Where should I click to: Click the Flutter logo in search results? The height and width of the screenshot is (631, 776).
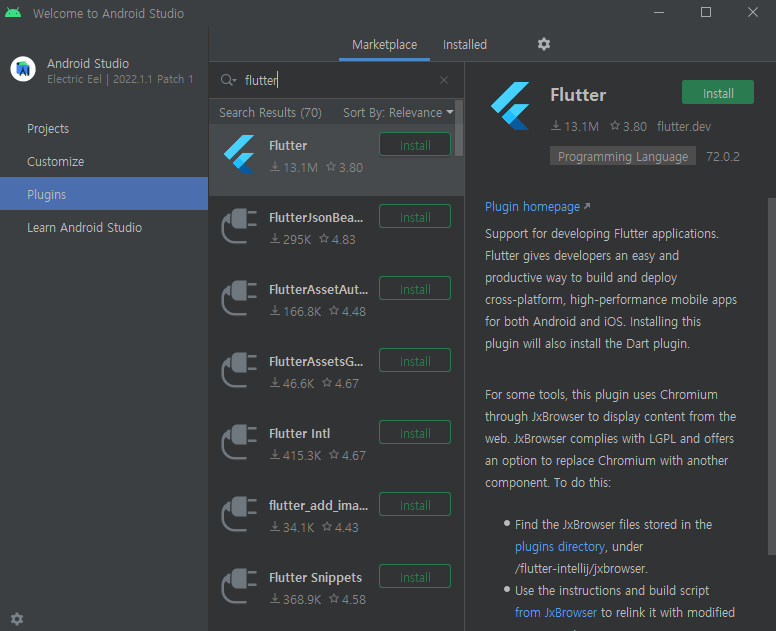pos(240,154)
